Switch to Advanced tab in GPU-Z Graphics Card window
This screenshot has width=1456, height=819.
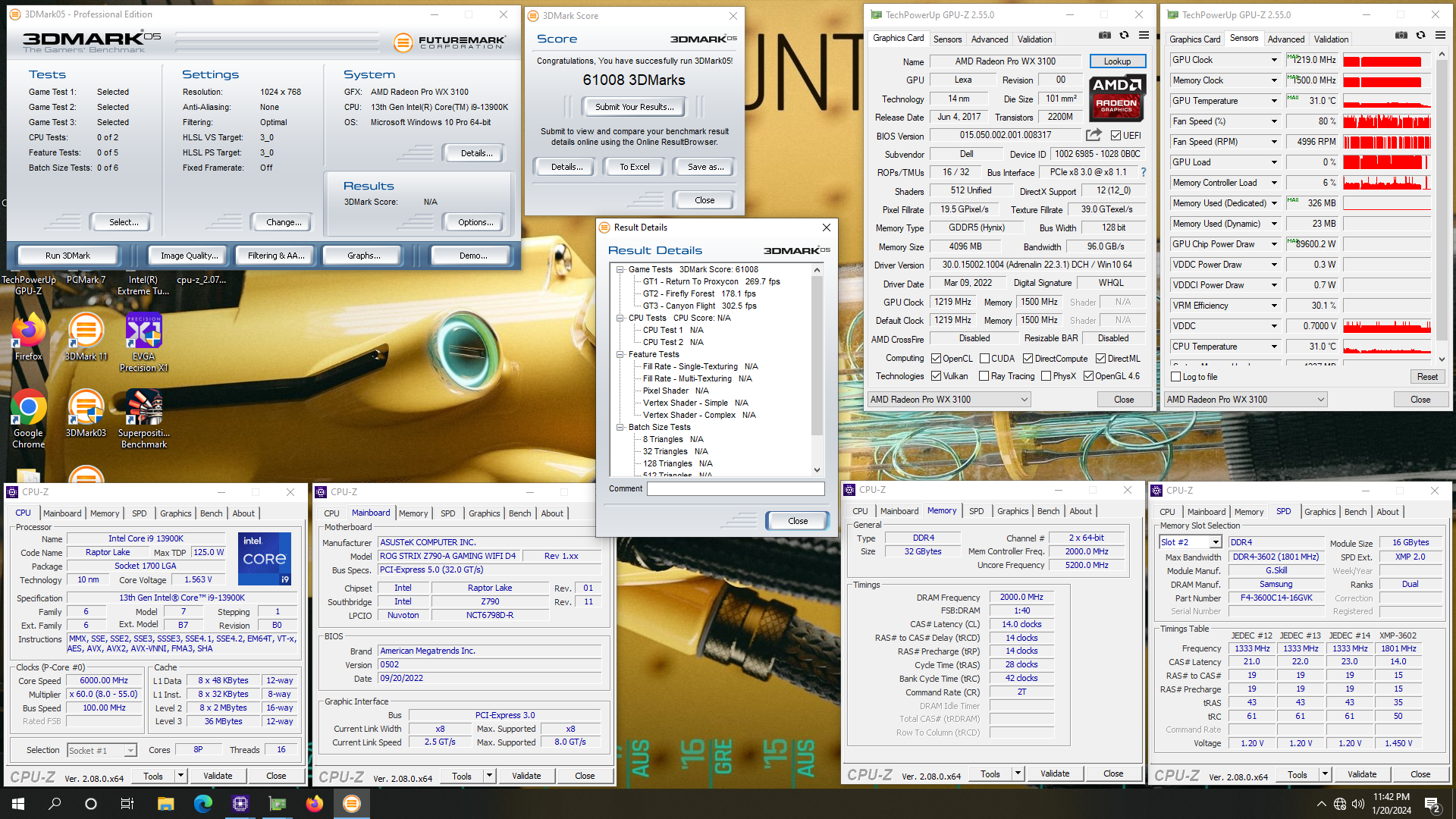click(x=990, y=39)
